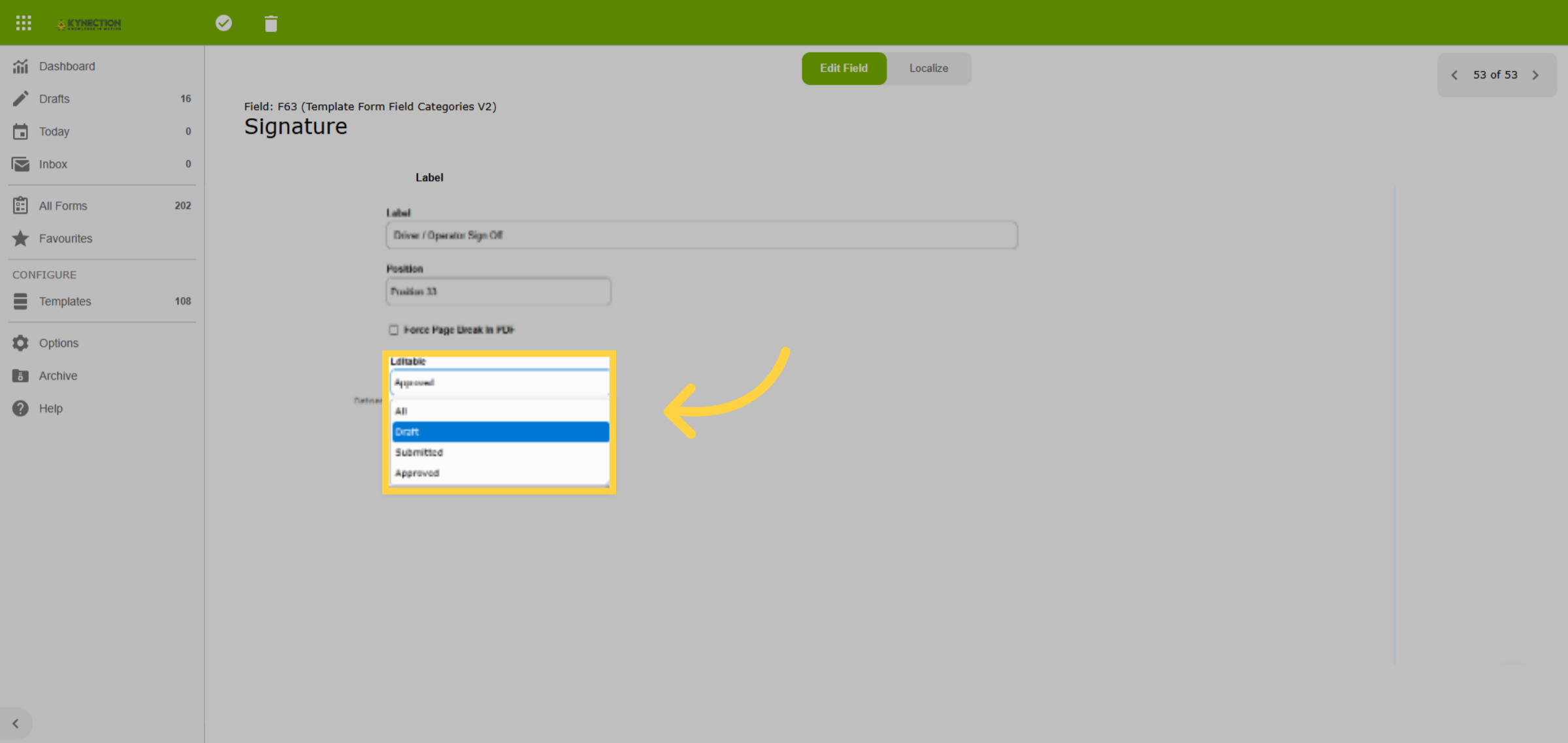The width and height of the screenshot is (1568, 743).
Task: Select Submitted option in Editable list
Action: (x=500, y=452)
